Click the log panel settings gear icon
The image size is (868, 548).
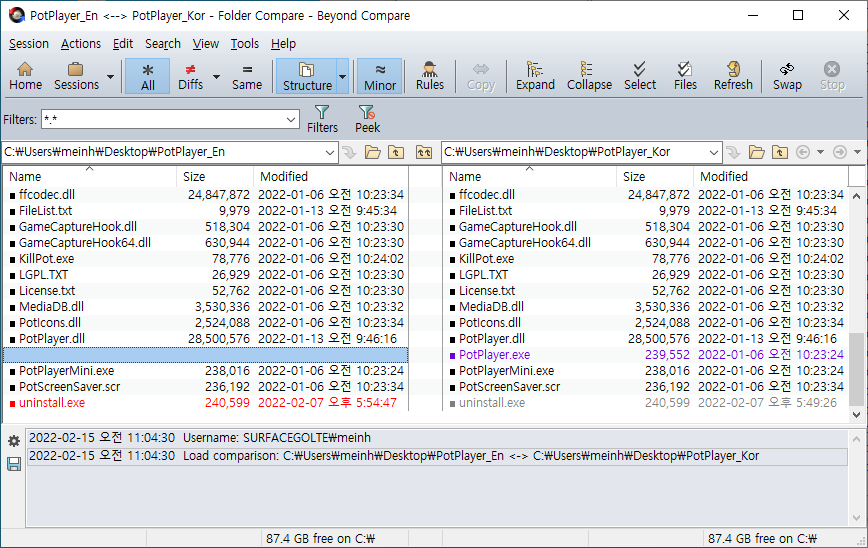coord(14,441)
